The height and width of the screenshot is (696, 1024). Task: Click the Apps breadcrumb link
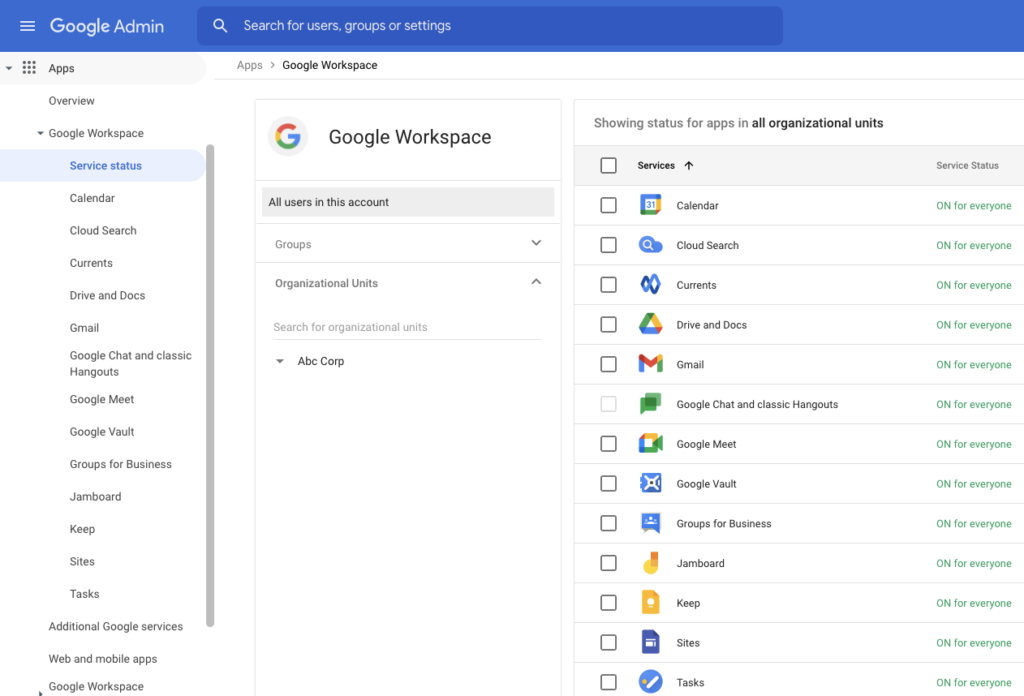coord(249,65)
